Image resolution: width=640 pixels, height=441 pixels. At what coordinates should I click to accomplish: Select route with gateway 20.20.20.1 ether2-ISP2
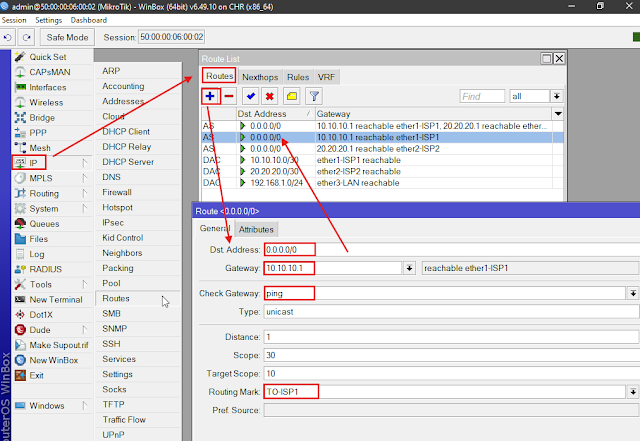[x=383, y=149]
